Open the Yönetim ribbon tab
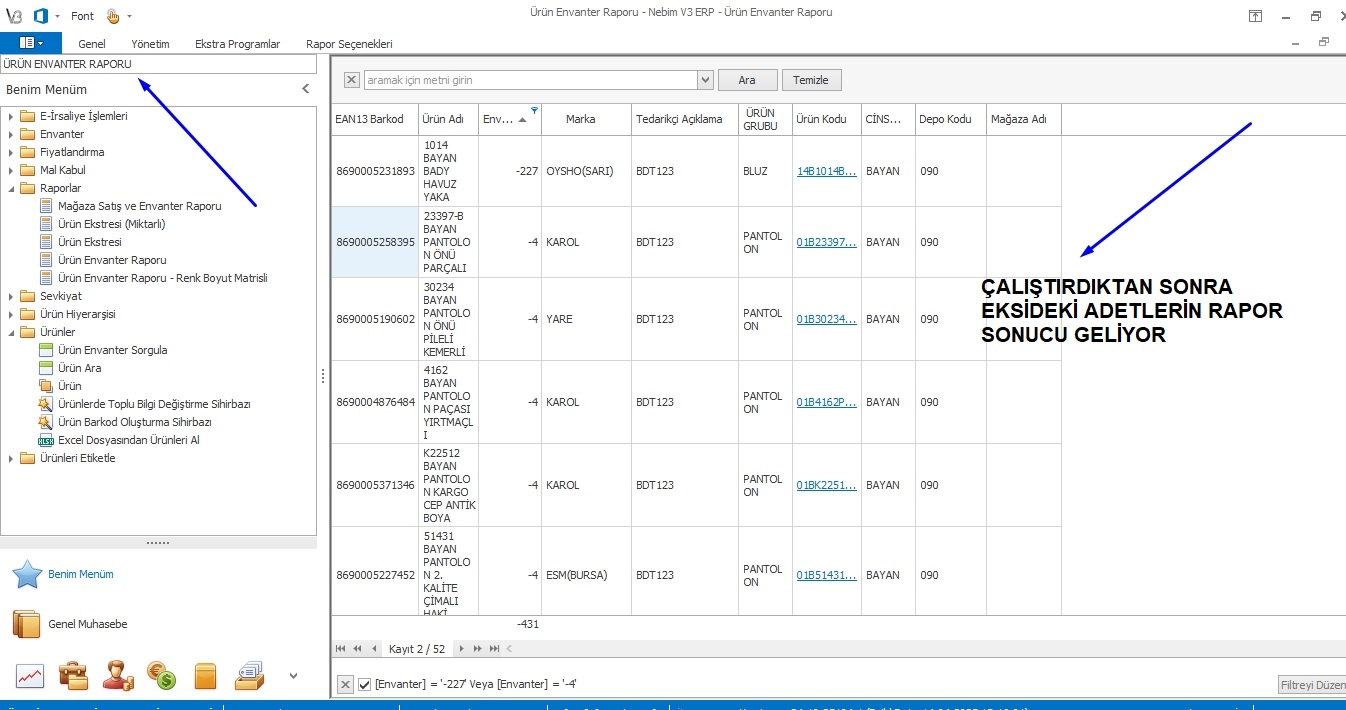The image size is (1346, 710). pos(150,44)
